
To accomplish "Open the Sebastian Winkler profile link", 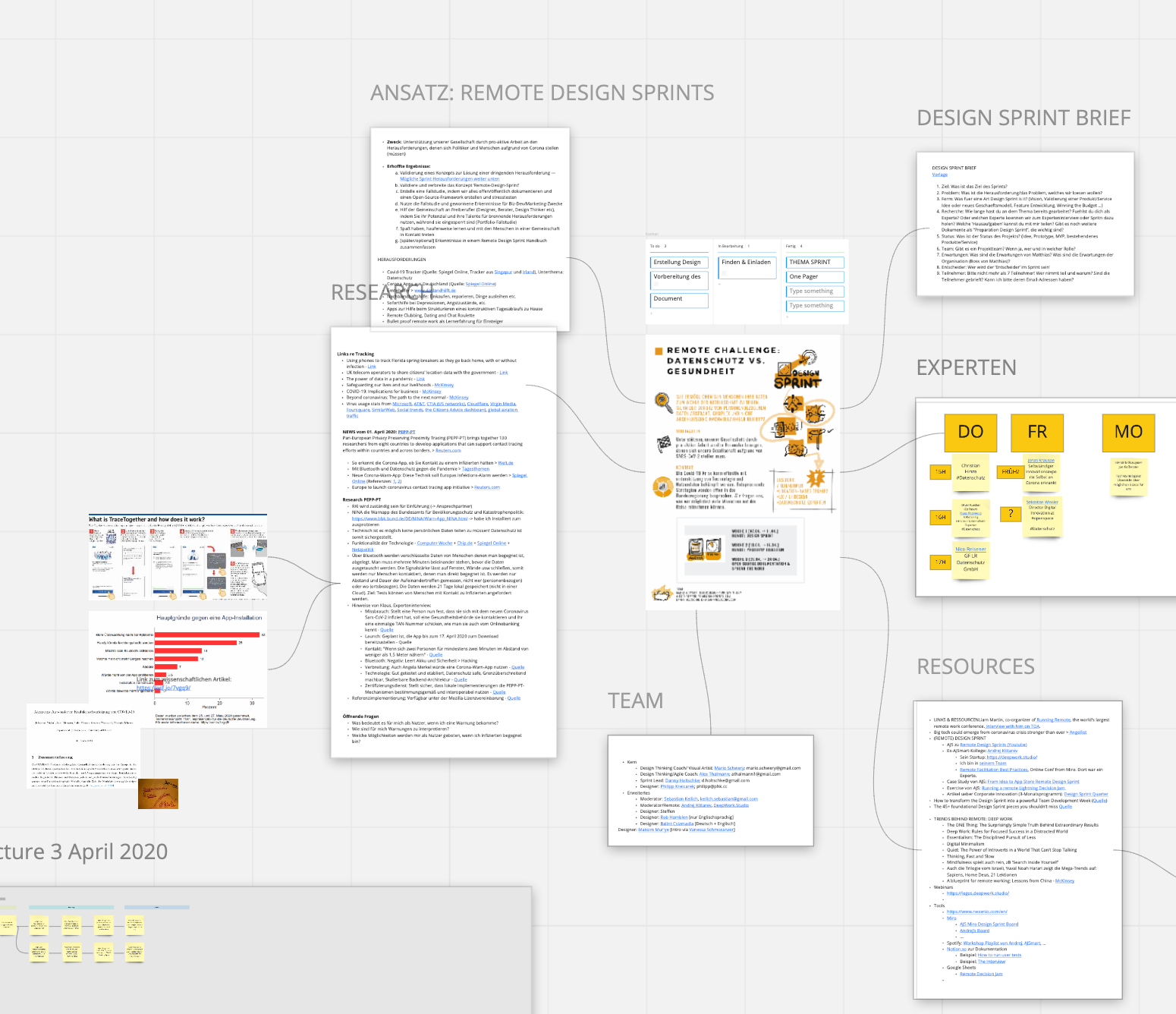I will [1042, 502].
